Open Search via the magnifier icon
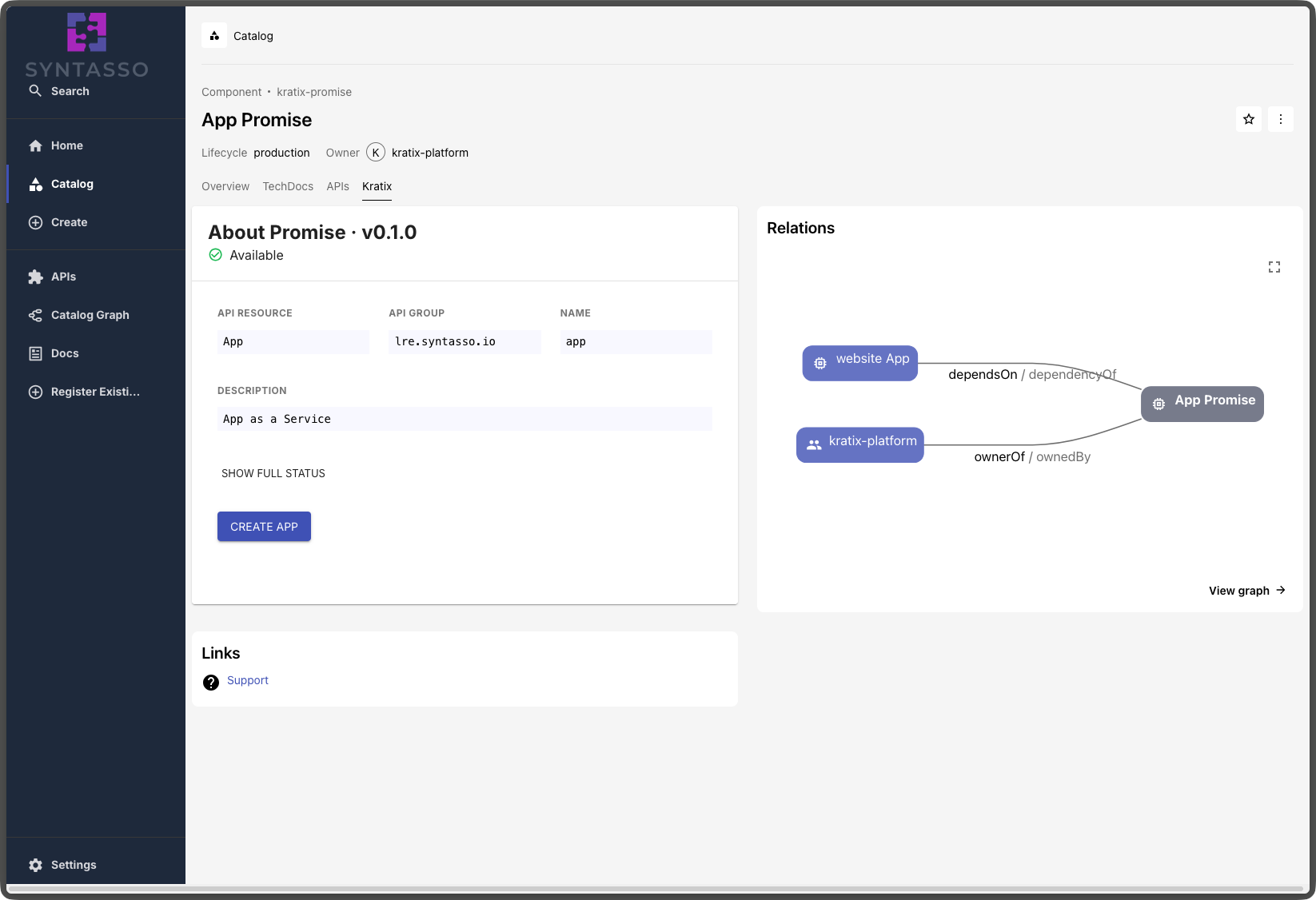The height and width of the screenshot is (900, 1316). (35, 91)
